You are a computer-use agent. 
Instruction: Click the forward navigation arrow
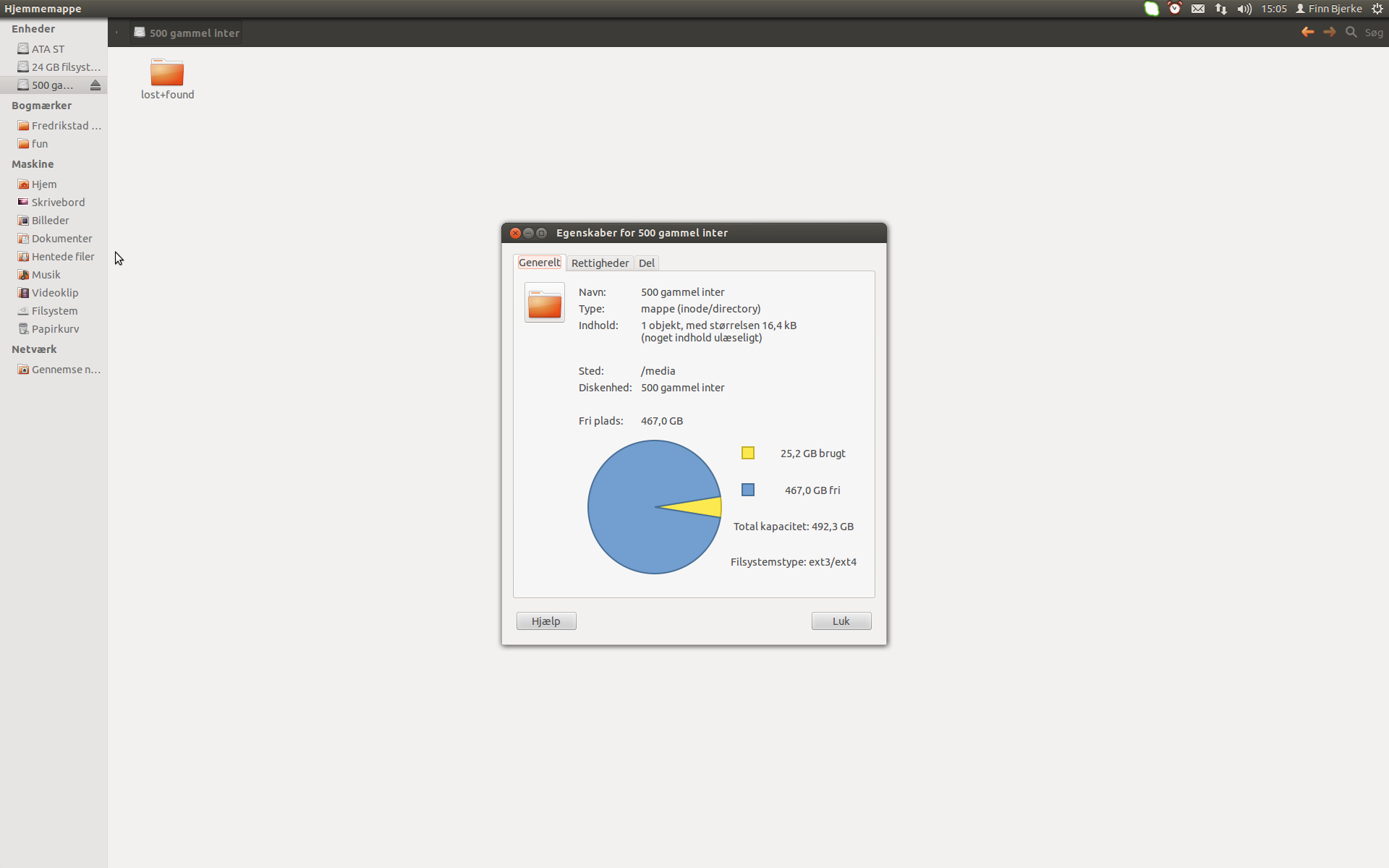[x=1329, y=32]
